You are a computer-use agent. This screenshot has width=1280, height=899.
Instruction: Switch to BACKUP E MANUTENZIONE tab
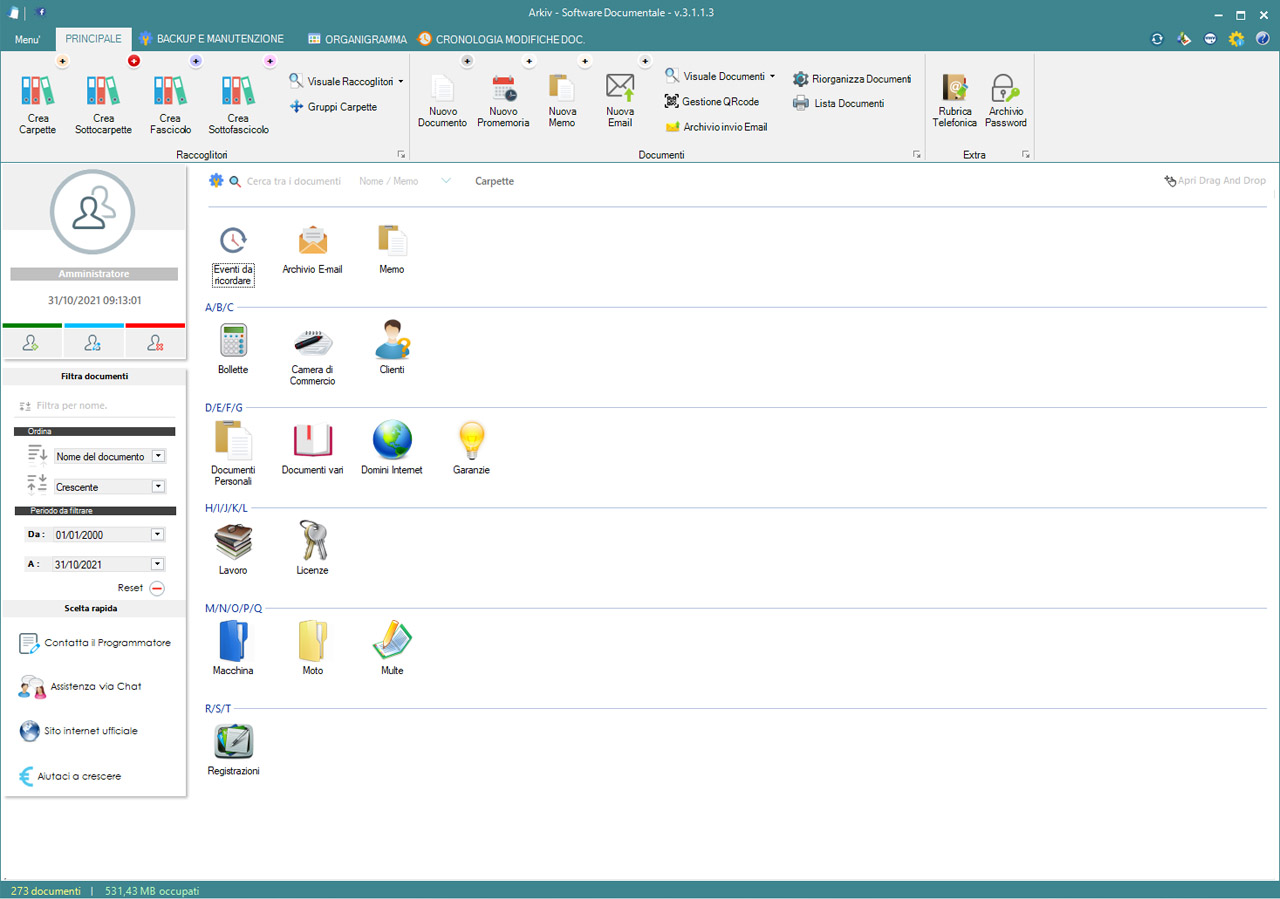(x=211, y=39)
